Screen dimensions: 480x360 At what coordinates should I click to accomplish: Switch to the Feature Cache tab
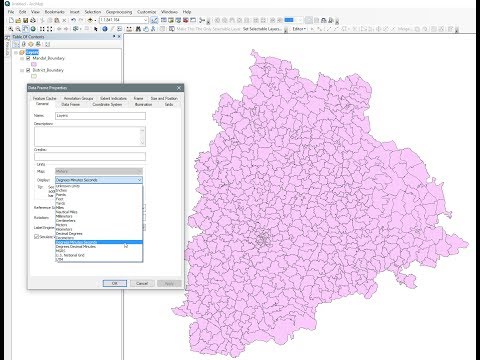[x=44, y=98]
